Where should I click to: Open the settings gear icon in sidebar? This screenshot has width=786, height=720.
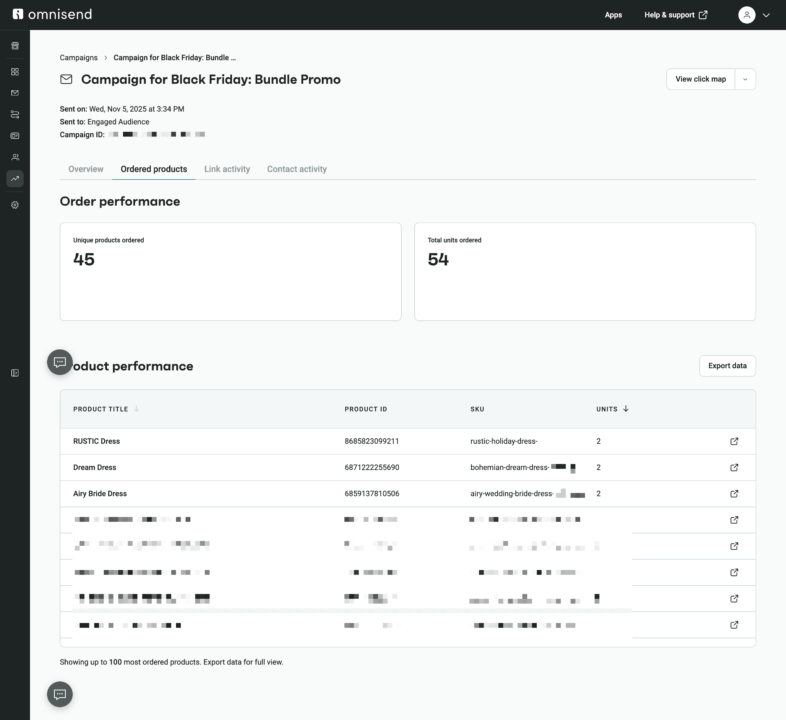click(15, 204)
